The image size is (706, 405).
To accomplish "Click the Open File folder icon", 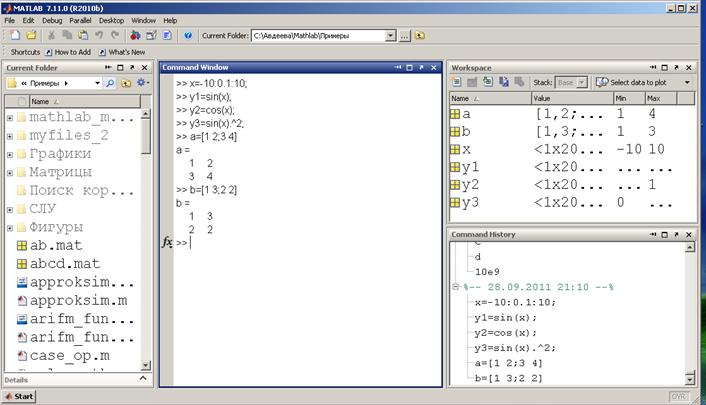I will (31, 35).
